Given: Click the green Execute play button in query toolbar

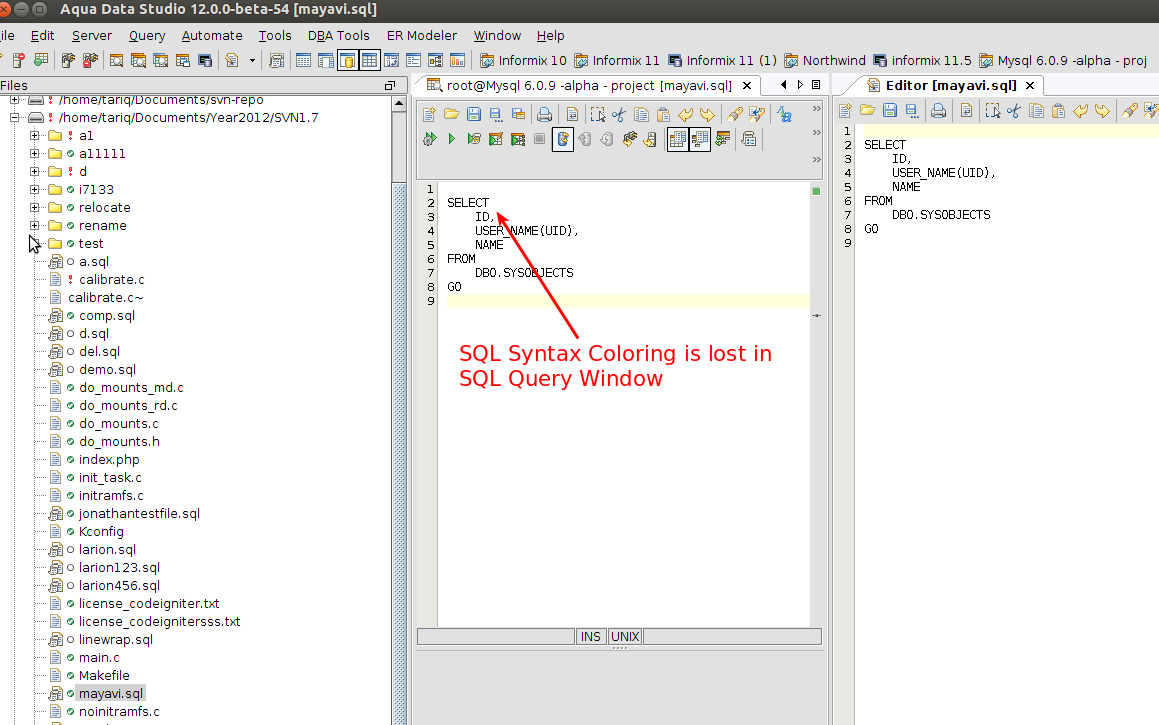Looking at the screenshot, I should click(x=452, y=139).
